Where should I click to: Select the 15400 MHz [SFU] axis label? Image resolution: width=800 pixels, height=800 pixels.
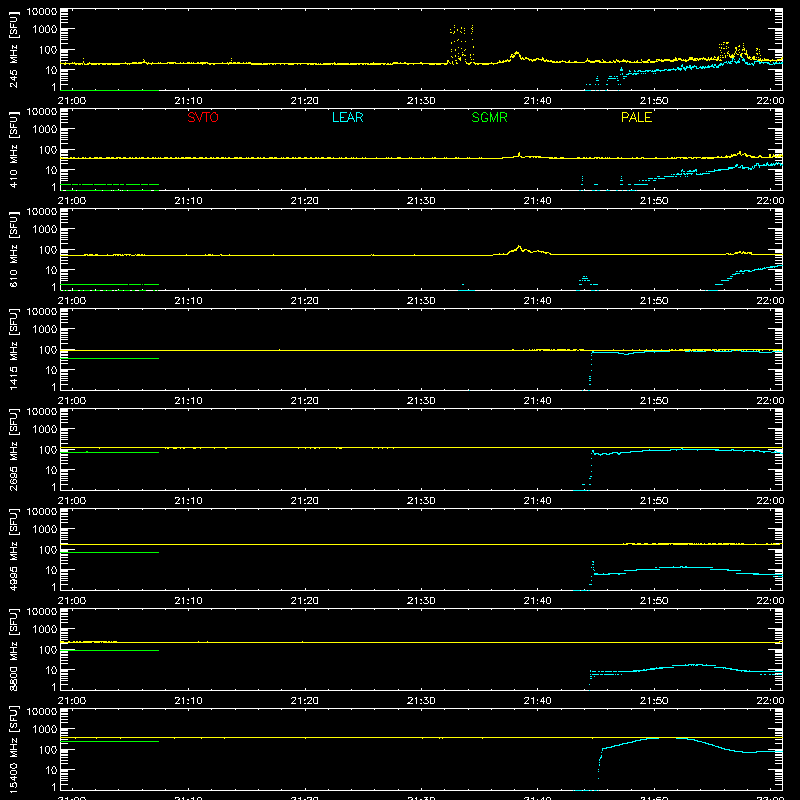[x=13, y=750]
